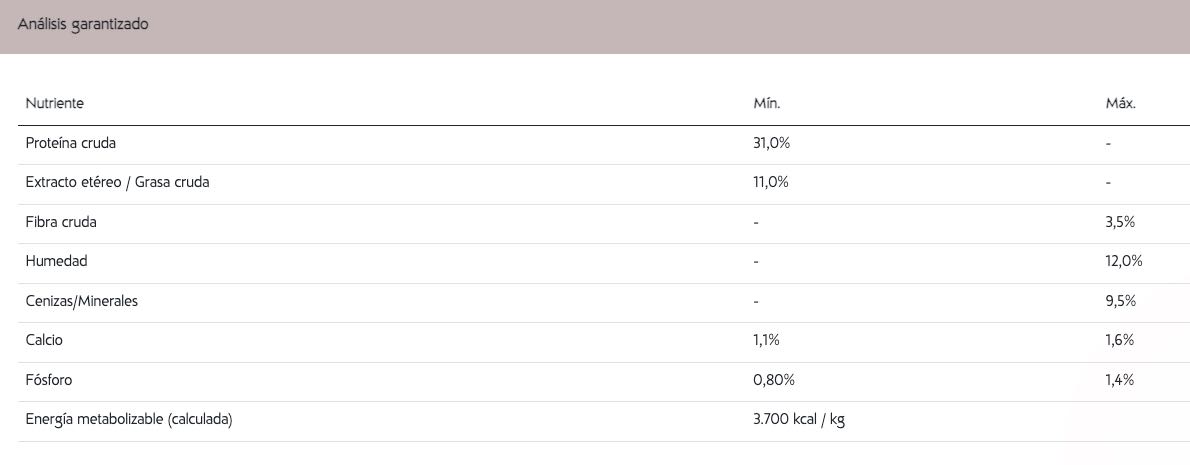Viewport: 1190px width, 465px height.
Task: Click the 9,5% ash maximum value
Action: click(1121, 301)
